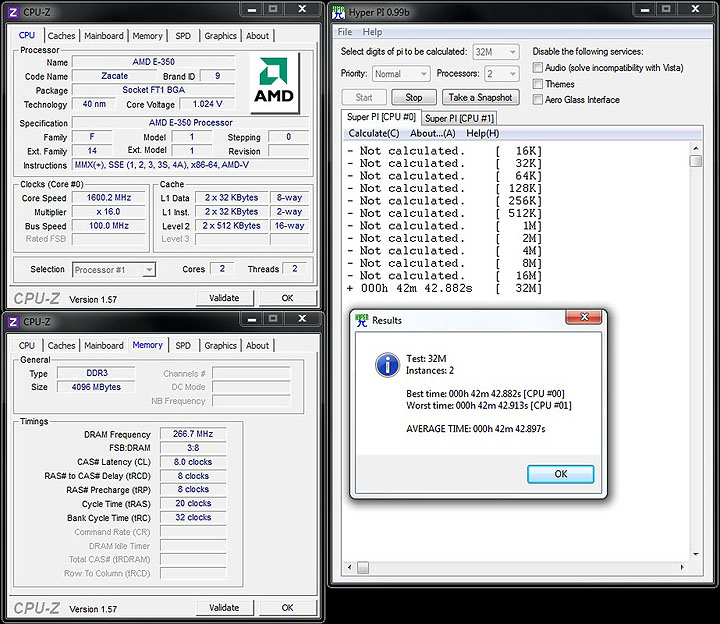Click the CPU-Z app icon in Memory window title bar
This screenshot has height=624, width=720.
pos(13,322)
